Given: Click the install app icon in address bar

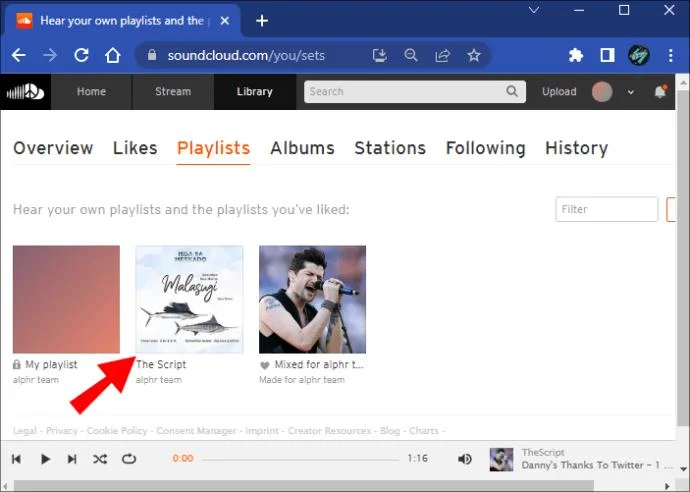Looking at the screenshot, I should tap(380, 55).
